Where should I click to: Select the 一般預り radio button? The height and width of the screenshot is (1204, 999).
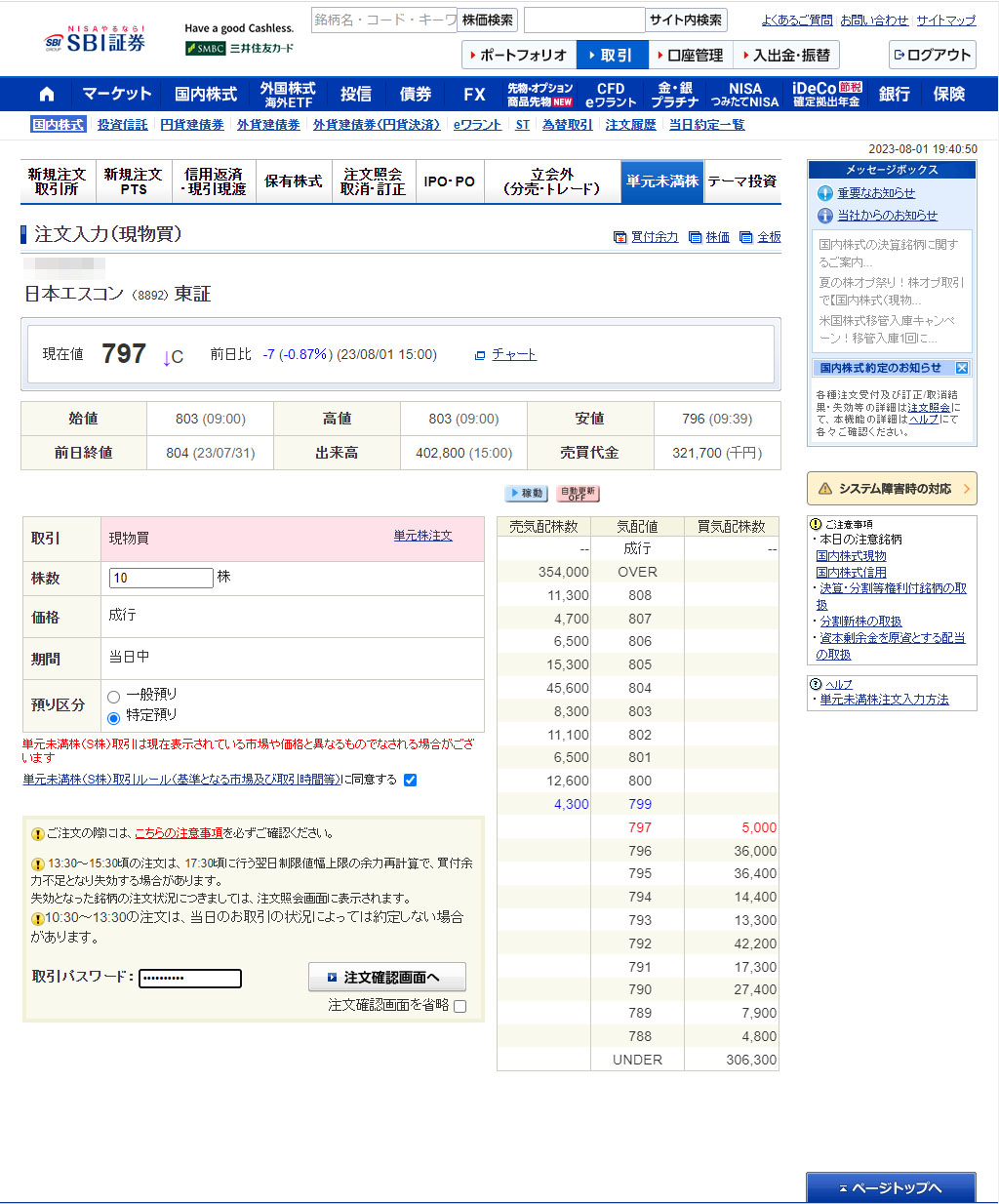pyautogui.click(x=114, y=697)
